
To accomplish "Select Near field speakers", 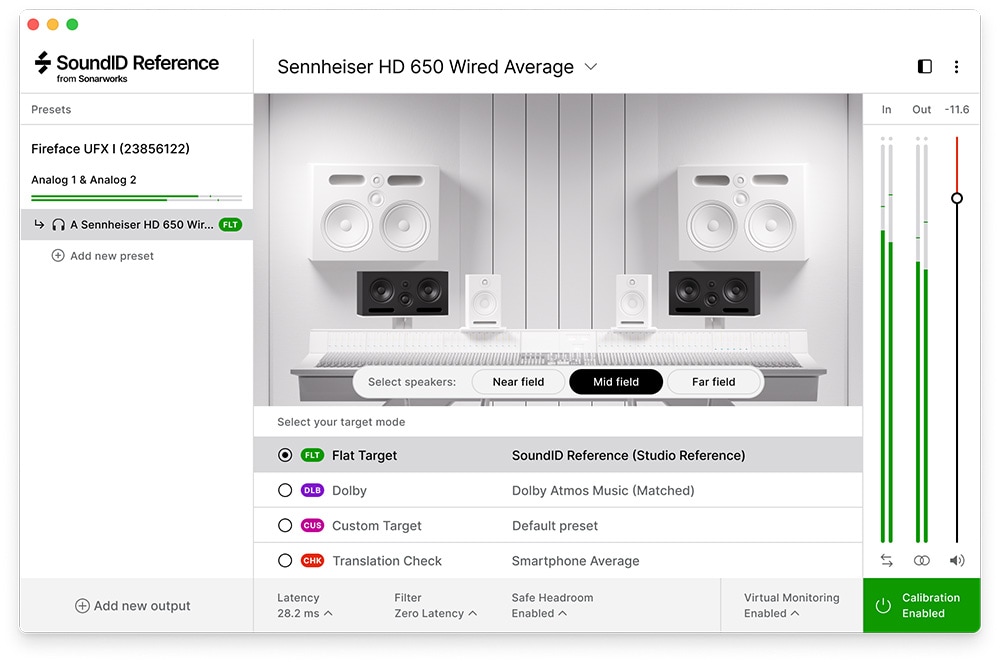I will tap(518, 382).
